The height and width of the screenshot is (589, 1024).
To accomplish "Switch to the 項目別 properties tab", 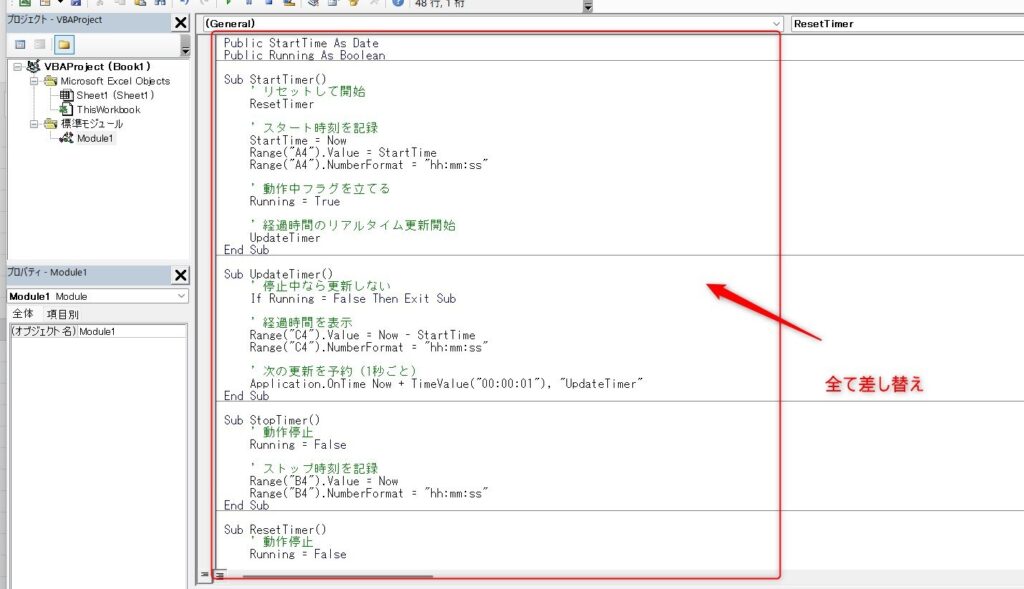I will pyautogui.click(x=63, y=314).
